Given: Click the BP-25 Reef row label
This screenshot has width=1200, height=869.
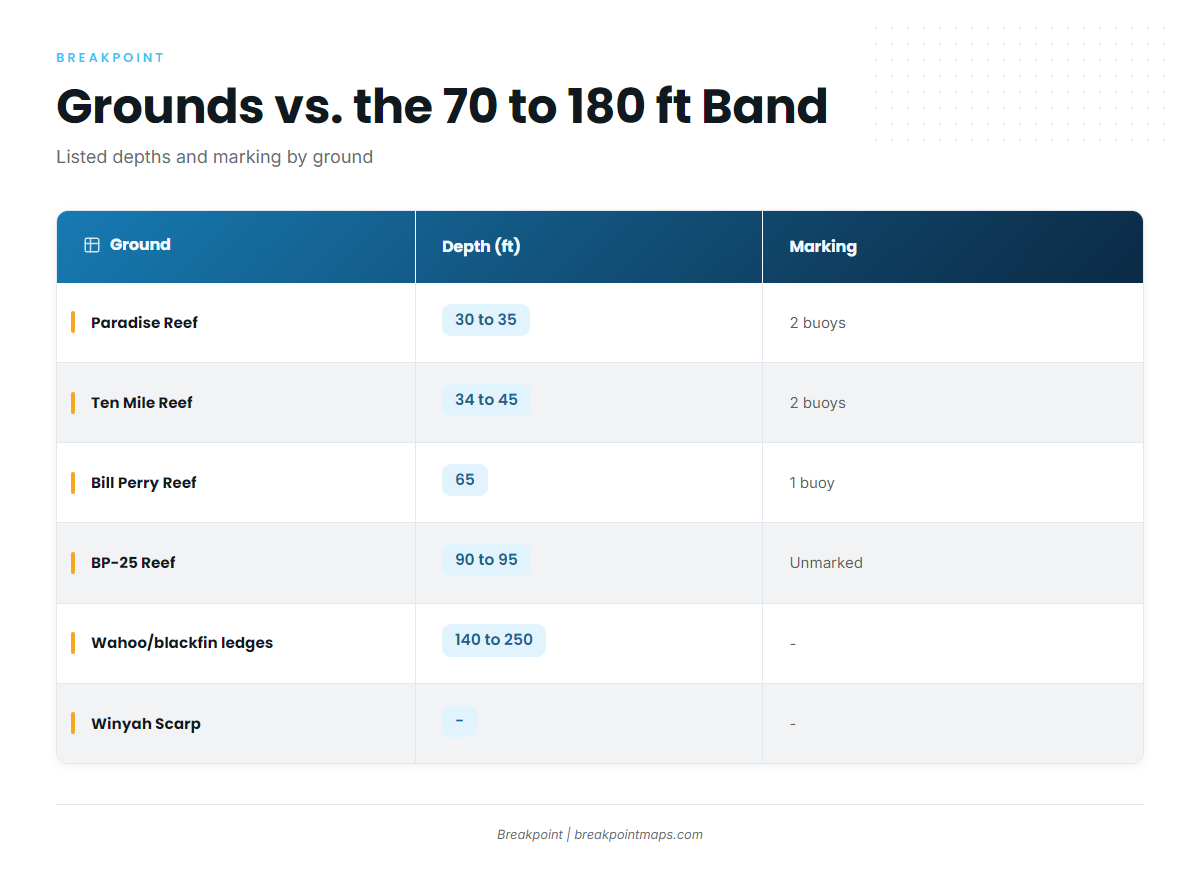Looking at the screenshot, I should point(133,563).
